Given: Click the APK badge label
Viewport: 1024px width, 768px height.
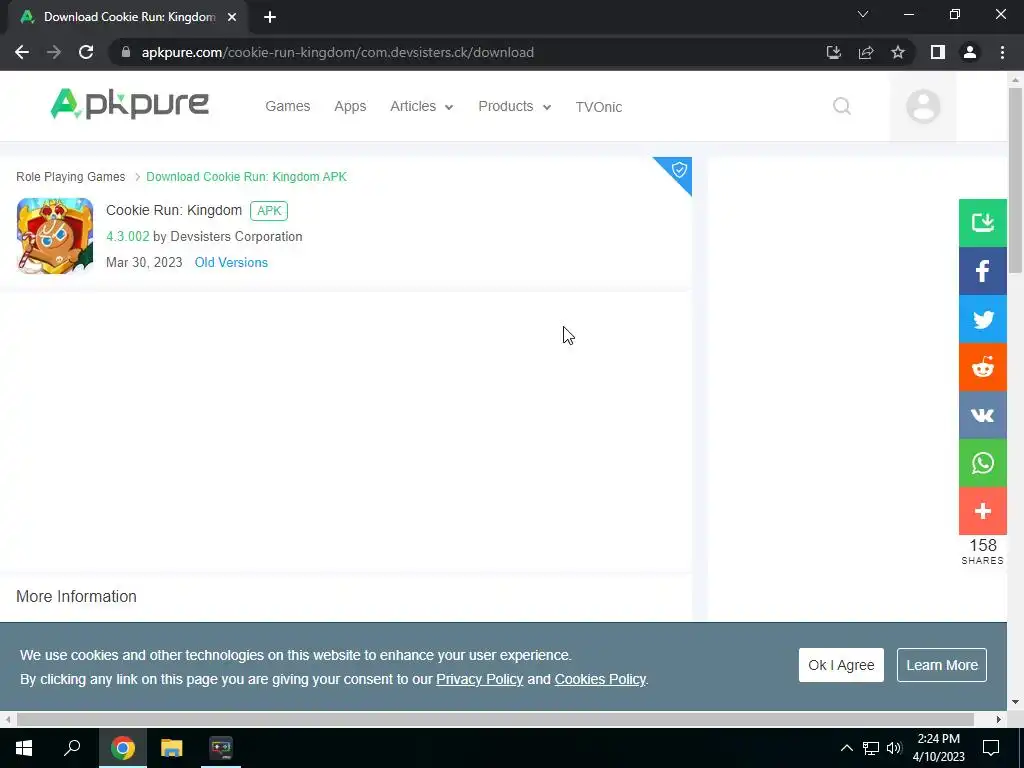Looking at the screenshot, I should point(269,210).
